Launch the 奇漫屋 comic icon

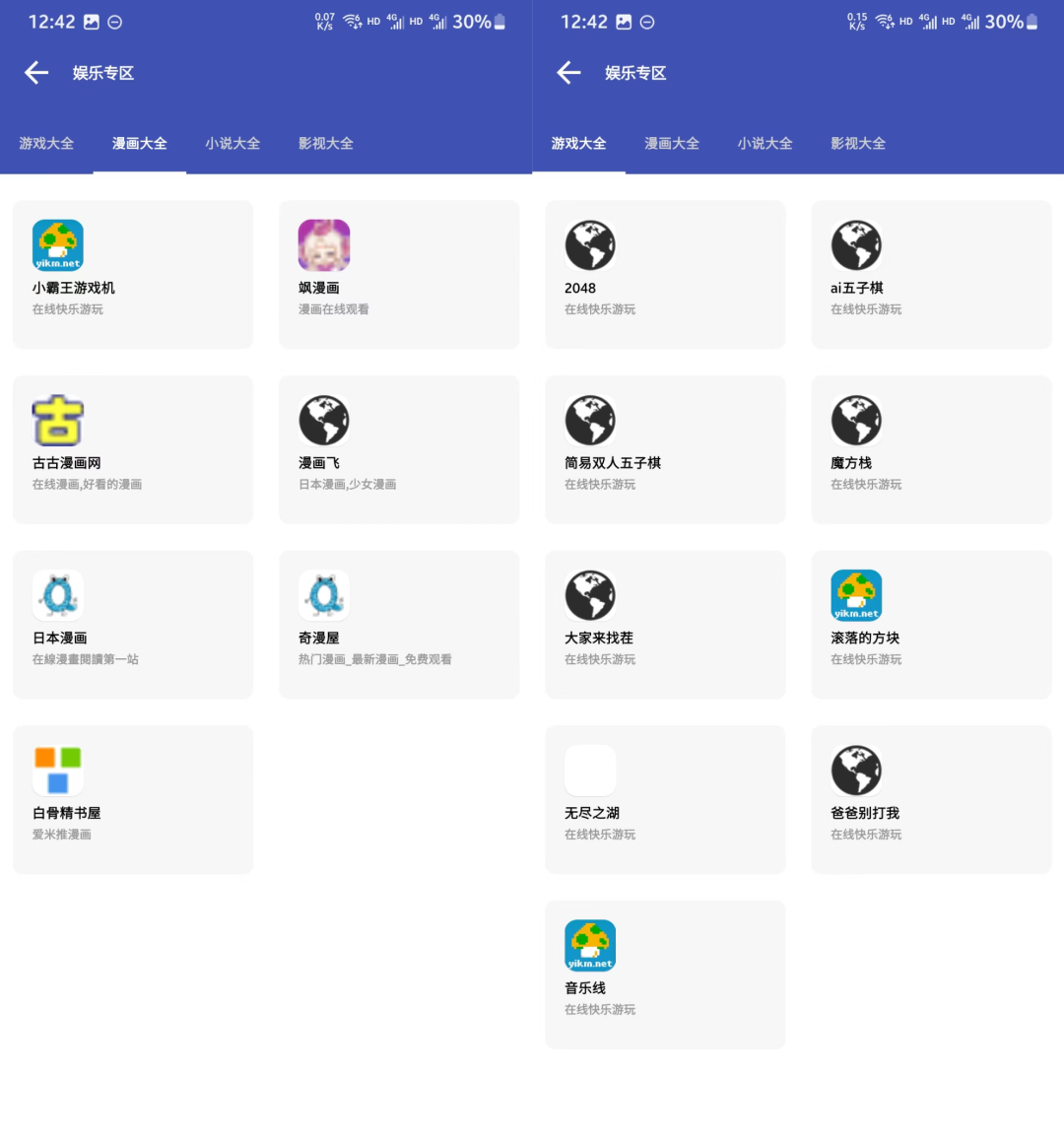tap(323, 594)
